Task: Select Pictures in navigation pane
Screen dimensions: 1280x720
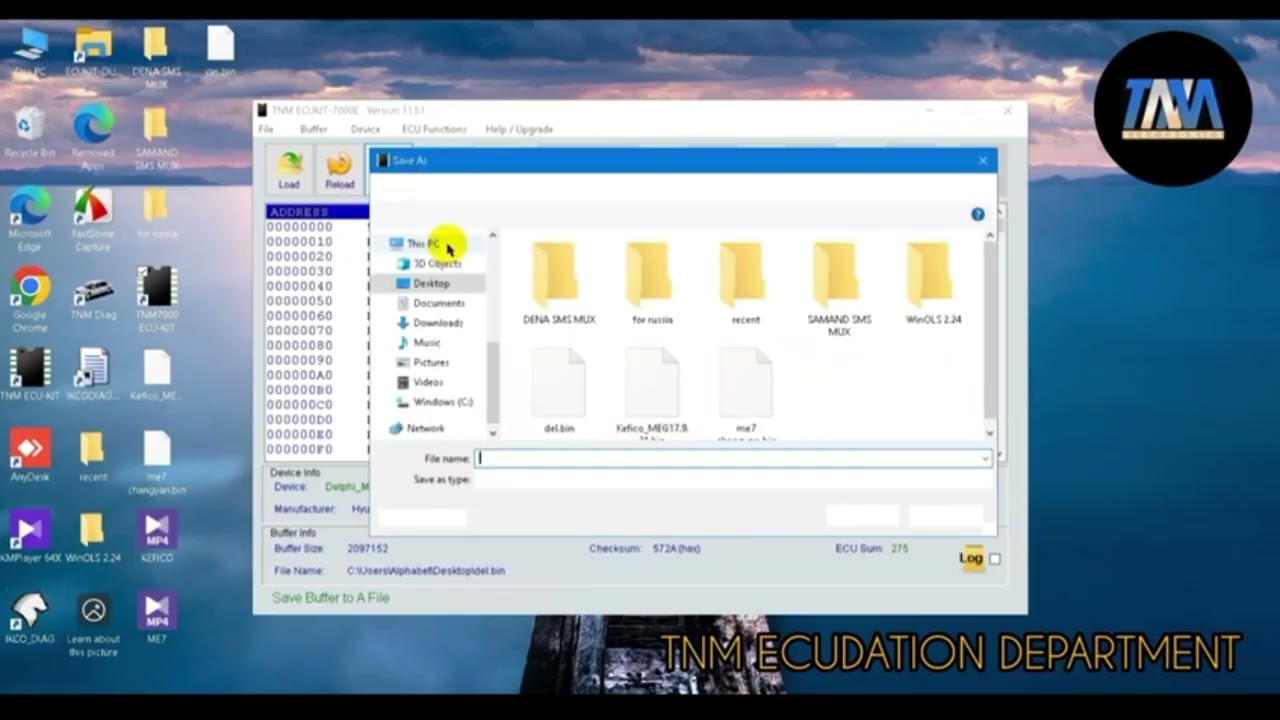Action: [x=424, y=362]
